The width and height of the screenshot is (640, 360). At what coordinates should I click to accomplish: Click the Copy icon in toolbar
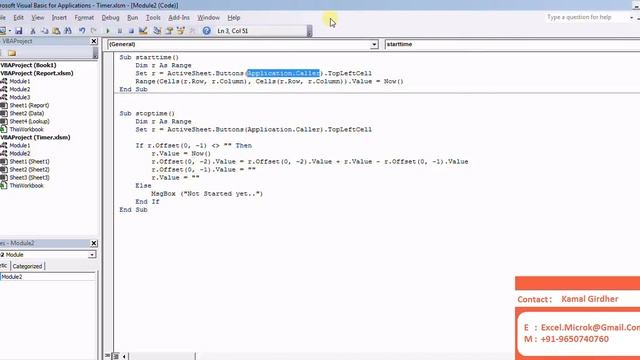coord(44,31)
